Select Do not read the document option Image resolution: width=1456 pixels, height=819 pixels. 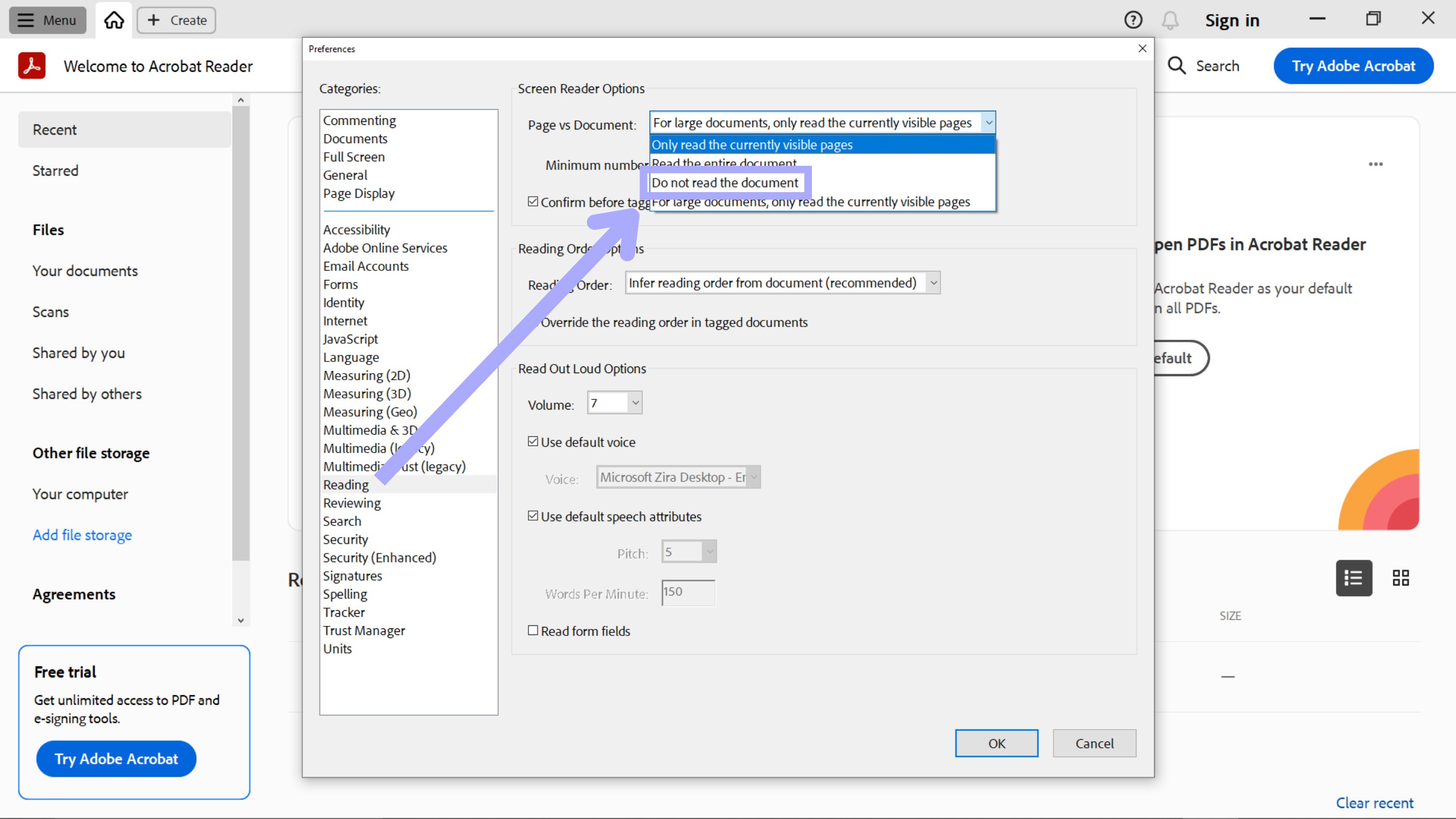click(823, 183)
